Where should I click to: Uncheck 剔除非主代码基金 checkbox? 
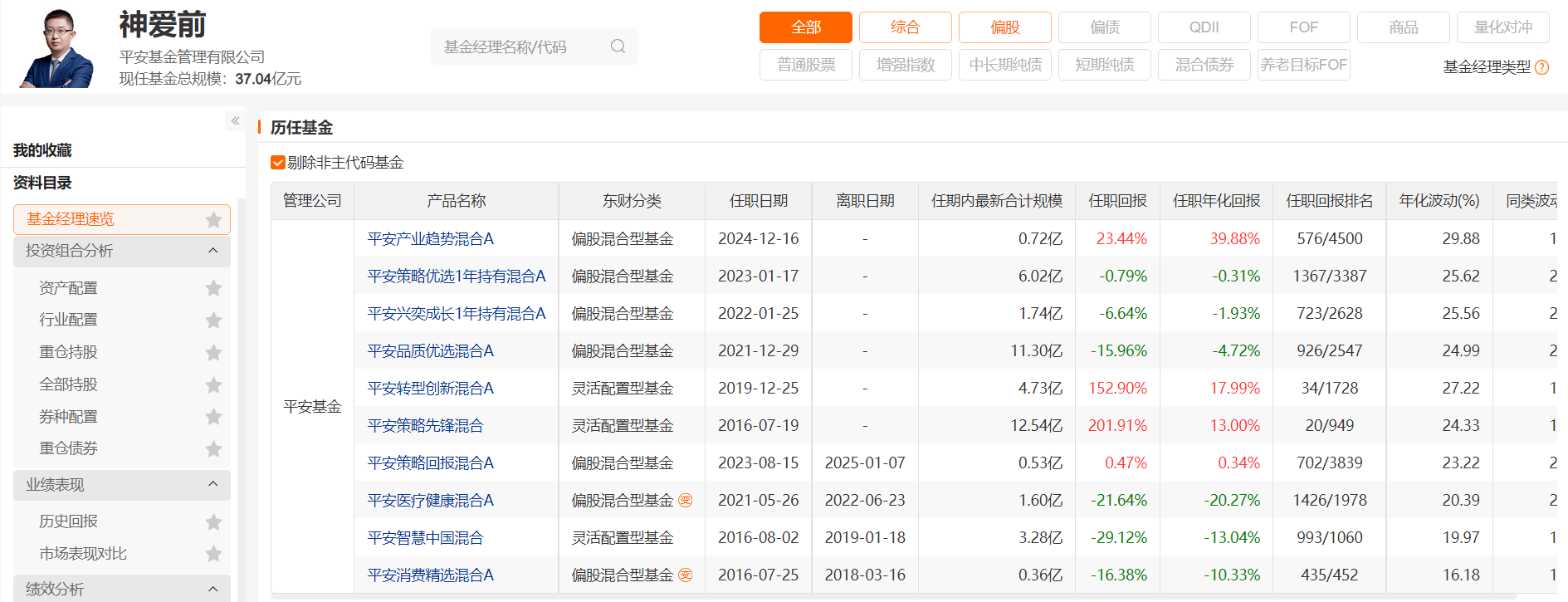[x=278, y=163]
